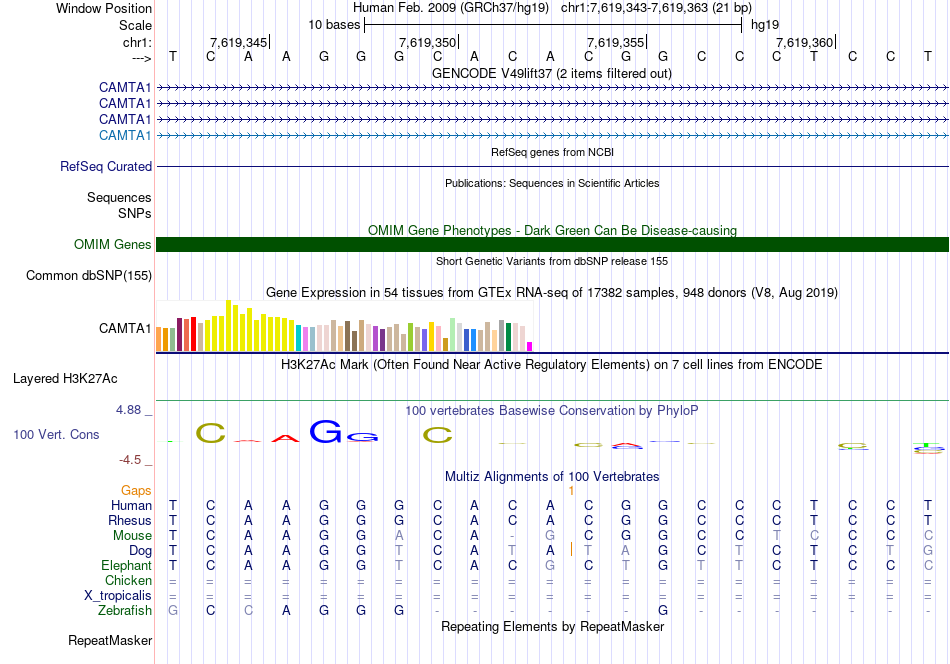
Task: Click the magenta bar ending GTEx chart
Action: [530, 347]
